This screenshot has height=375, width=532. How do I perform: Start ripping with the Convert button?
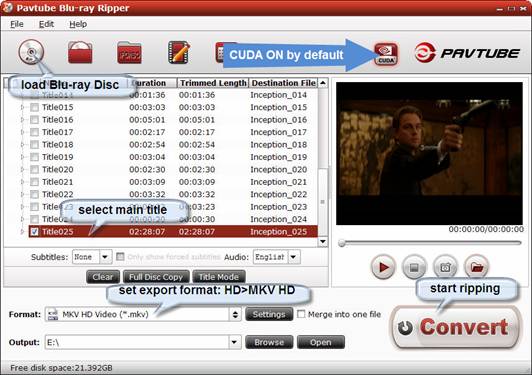pyautogui.click(x=456, y=327)
